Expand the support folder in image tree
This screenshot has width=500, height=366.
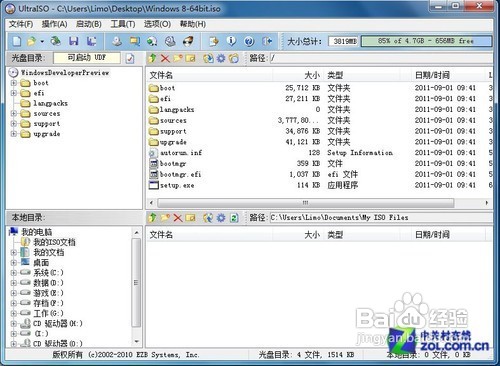tap(14, 124)
